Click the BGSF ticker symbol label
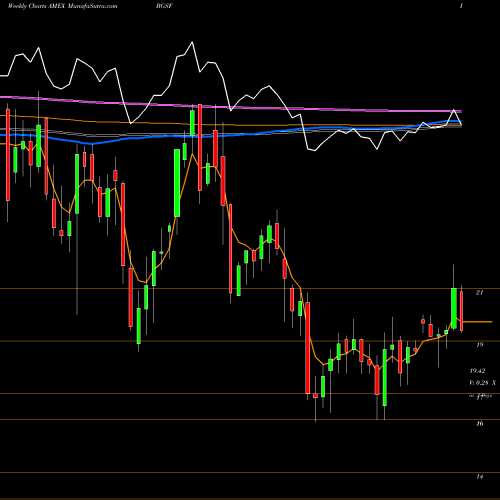 (x=164, y=6)
